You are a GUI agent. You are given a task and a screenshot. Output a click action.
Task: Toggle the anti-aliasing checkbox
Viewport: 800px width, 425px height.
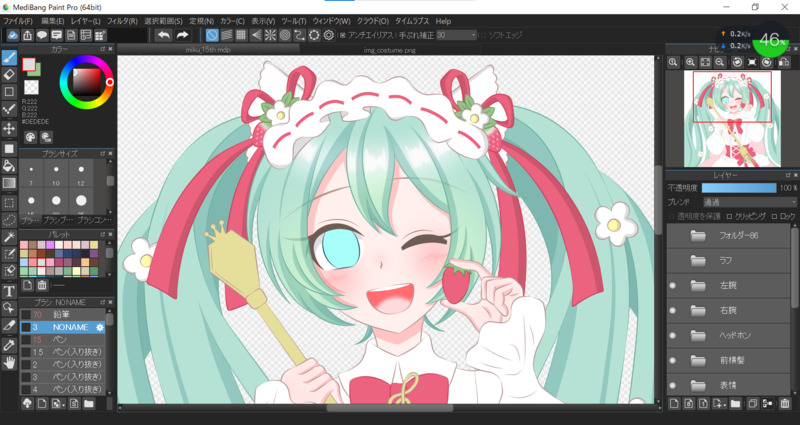point(342,35)
